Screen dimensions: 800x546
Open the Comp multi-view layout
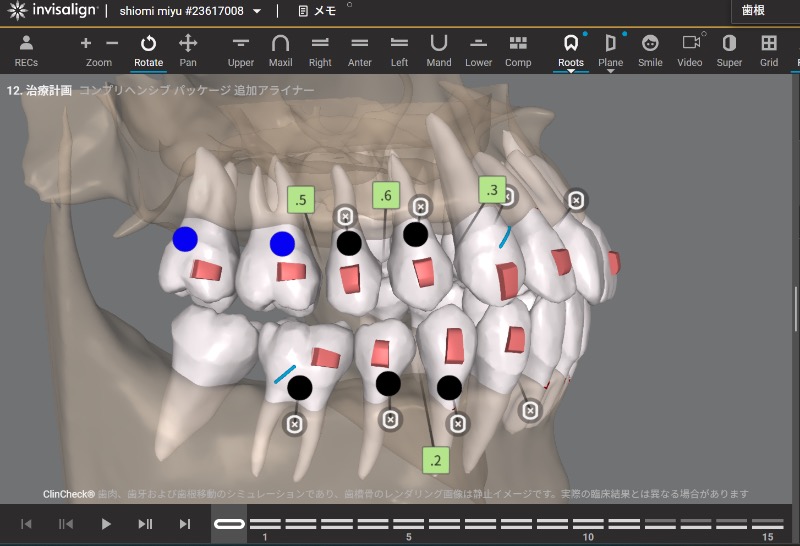coord(518,50)
